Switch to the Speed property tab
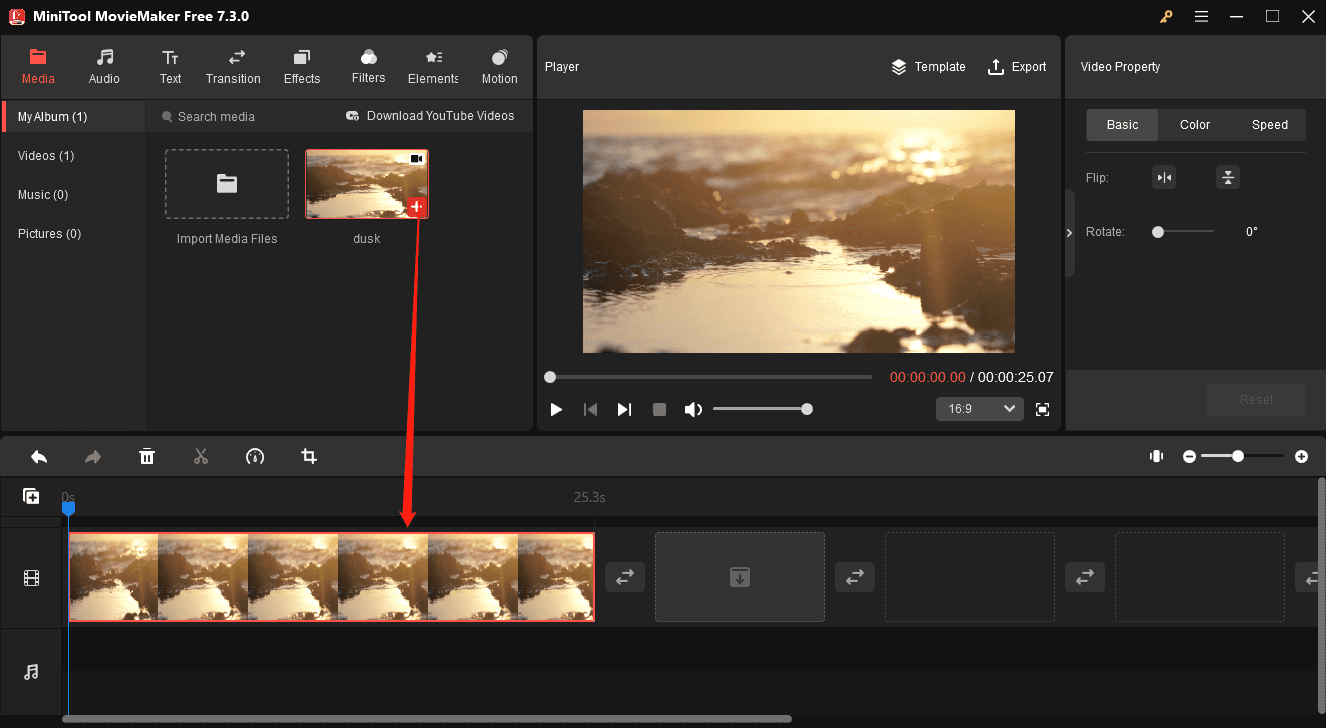The height and width of the screenshot is (728, 1326). click(x=1270, y=125)
